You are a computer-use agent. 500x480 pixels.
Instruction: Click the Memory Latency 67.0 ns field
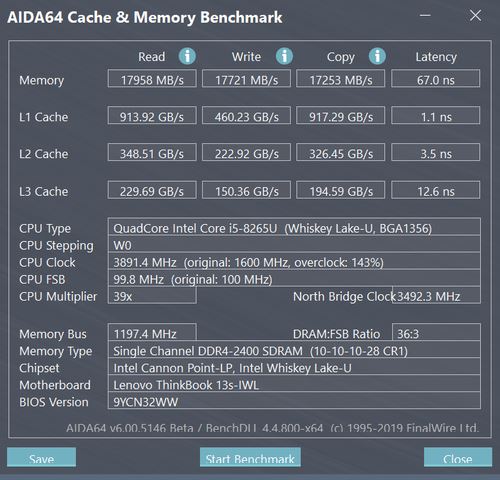pyautogui.click(x=436, y=79)
